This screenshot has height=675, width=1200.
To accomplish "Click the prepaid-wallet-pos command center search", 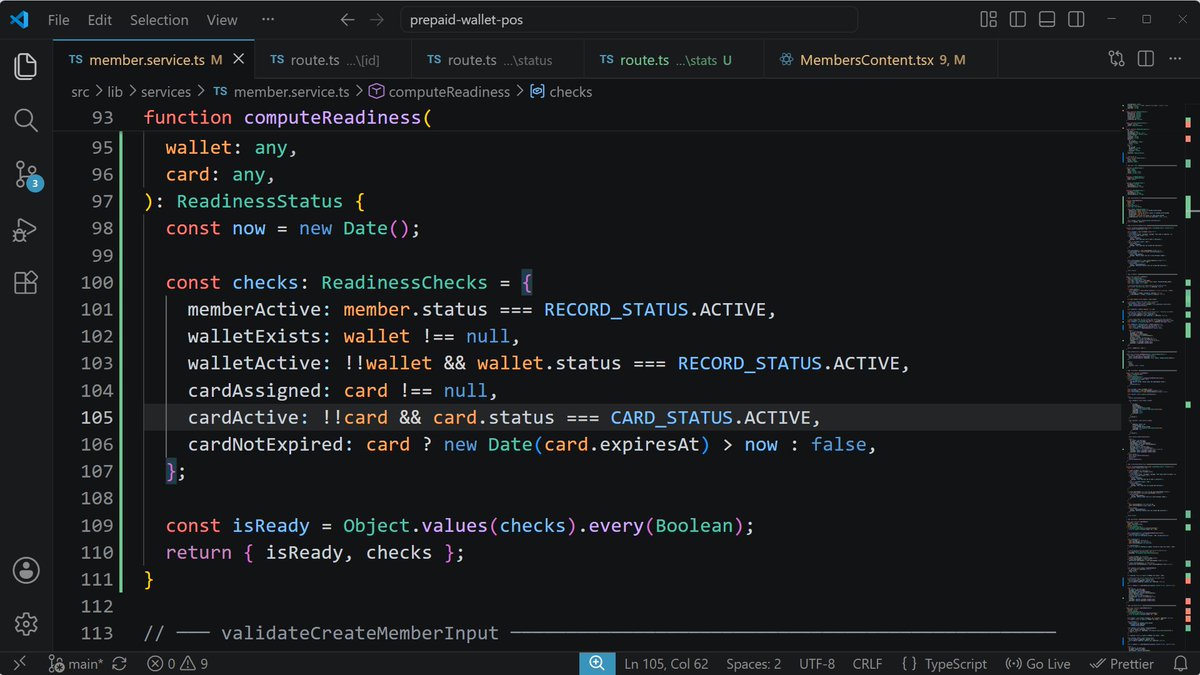I will [628, 19].
